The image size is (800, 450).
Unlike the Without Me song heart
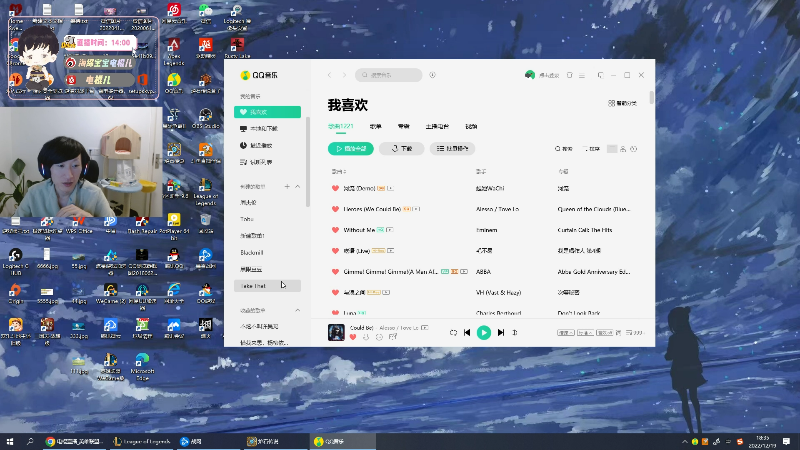(335, 230)
